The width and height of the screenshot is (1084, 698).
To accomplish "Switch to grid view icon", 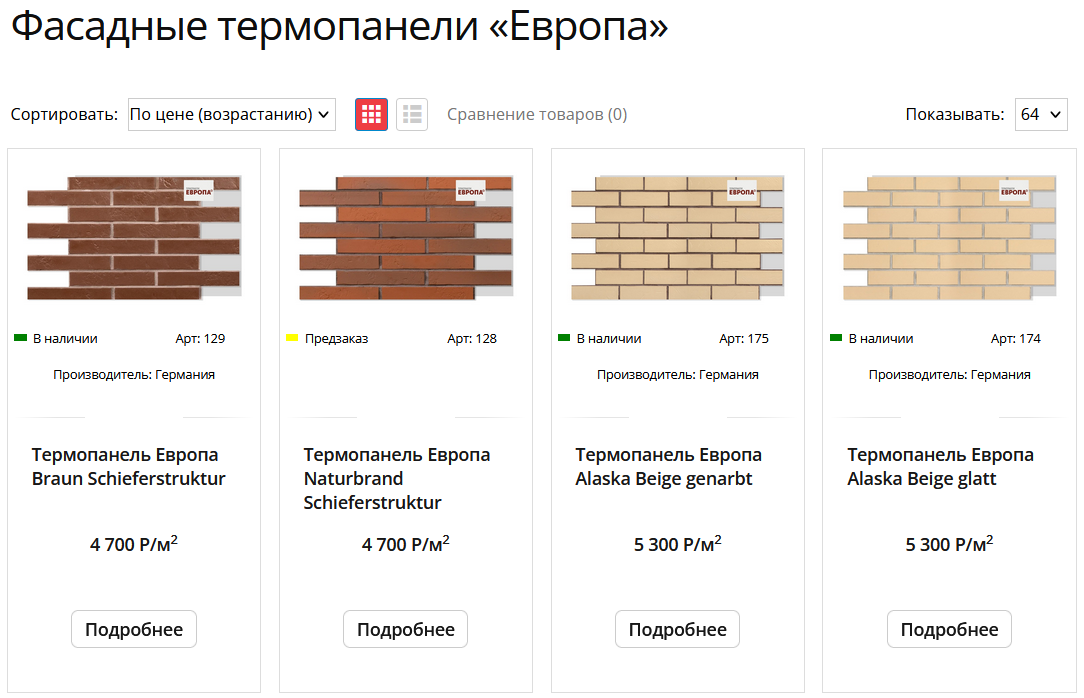I will 371,114.
